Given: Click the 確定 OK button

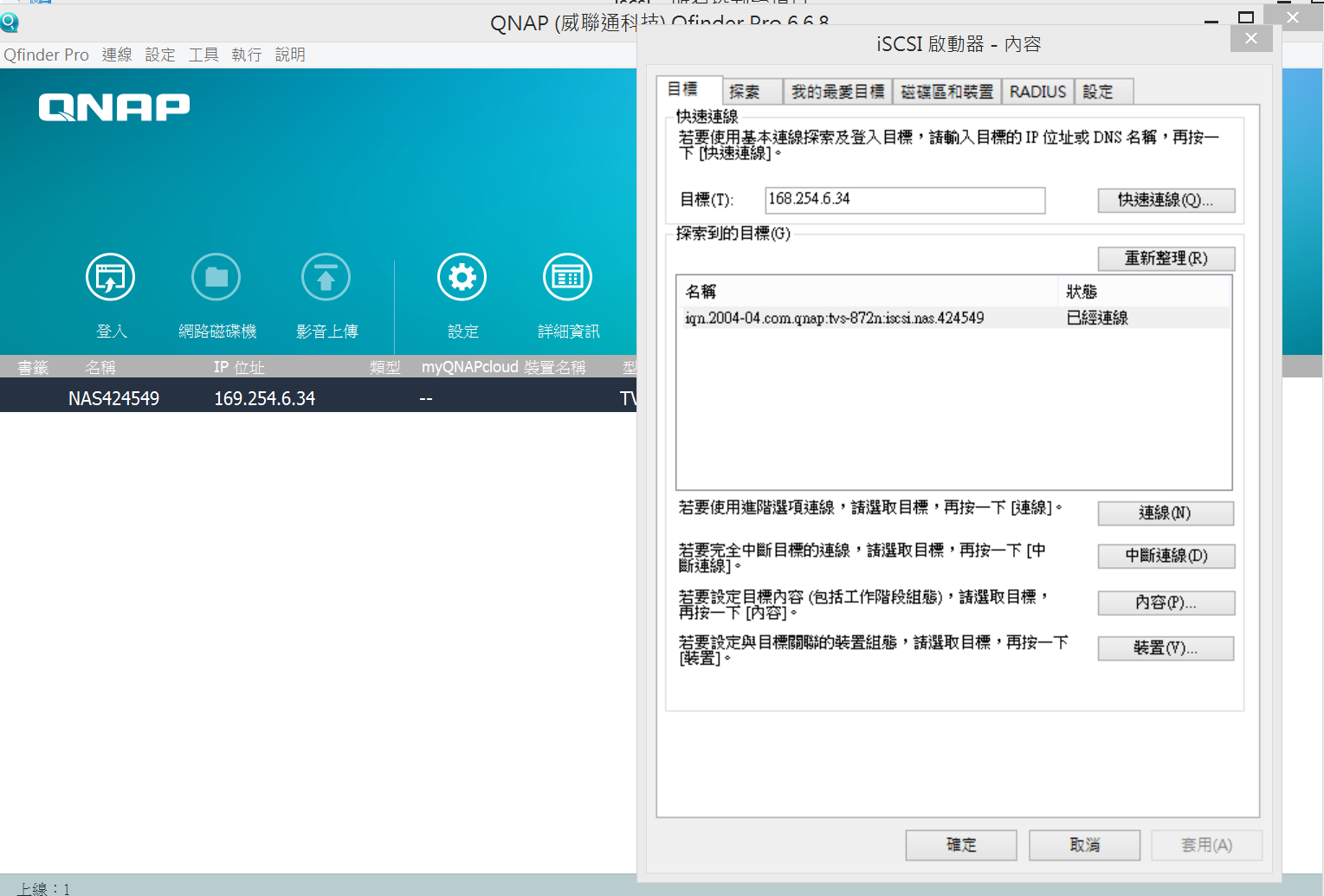Looking at the screenshot, I should pos(961,845).
